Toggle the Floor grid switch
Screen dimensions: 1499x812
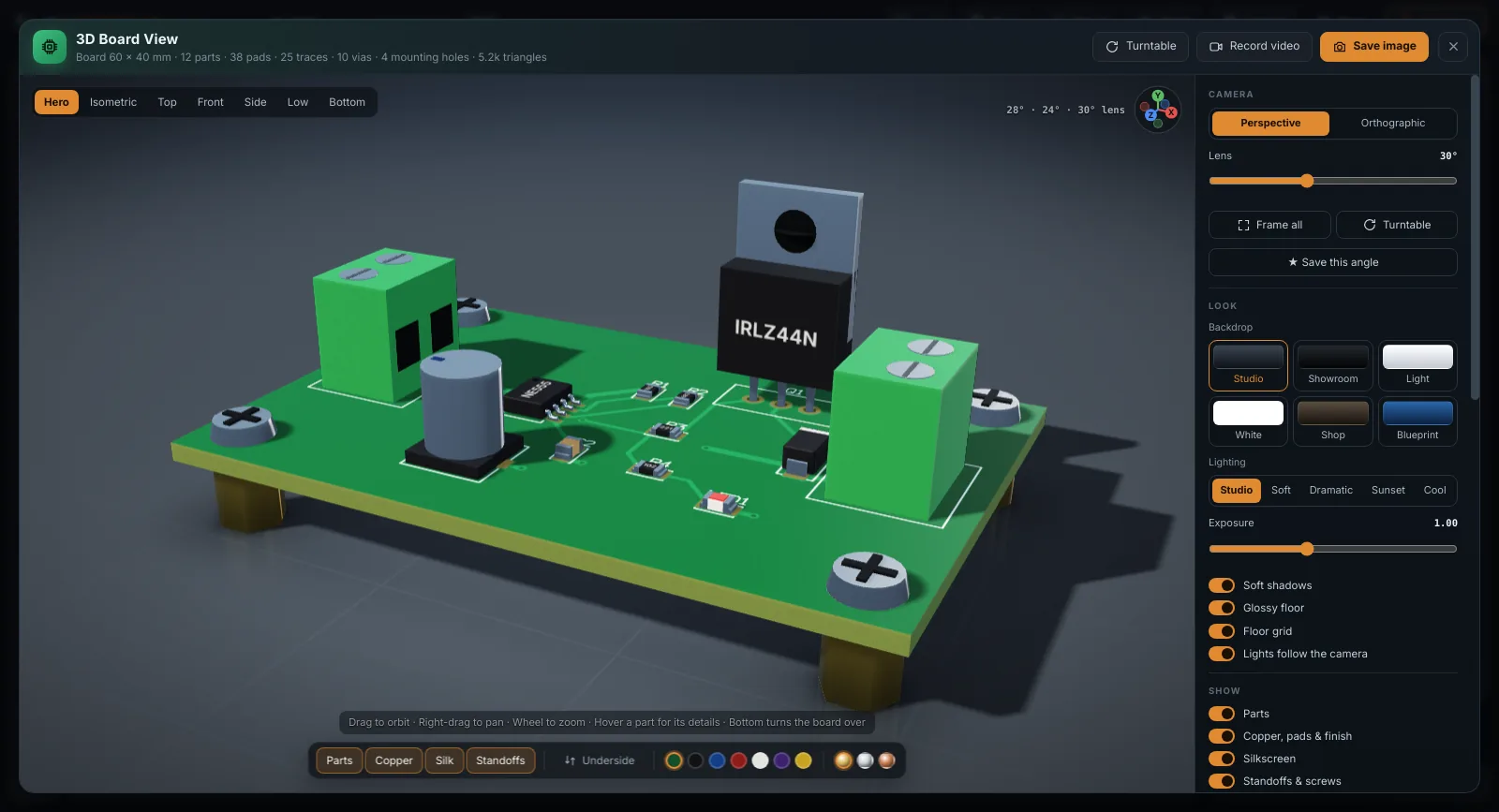click(1222, 631)
